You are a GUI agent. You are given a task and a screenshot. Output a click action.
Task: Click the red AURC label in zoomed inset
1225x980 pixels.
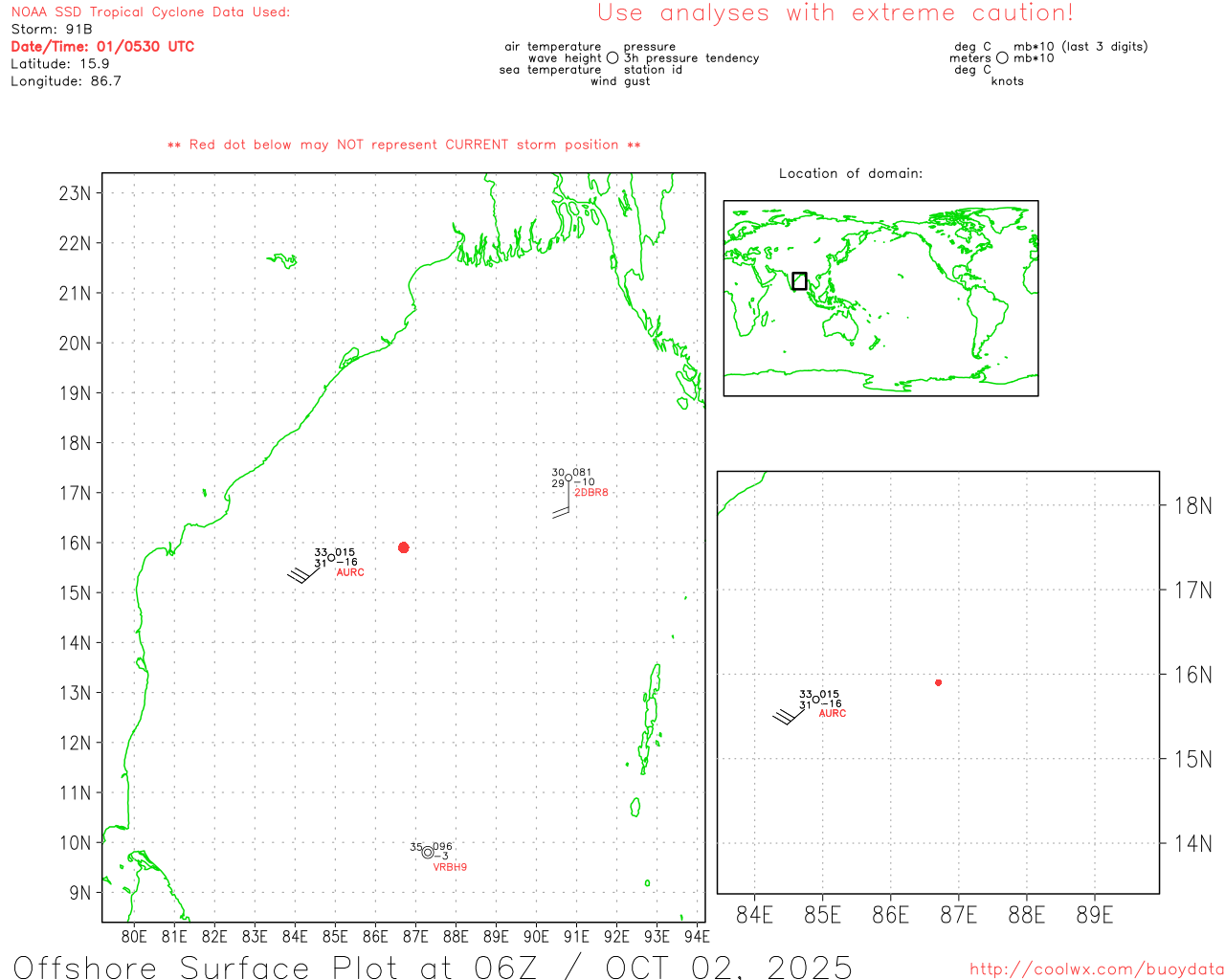[x=833, y=714]
